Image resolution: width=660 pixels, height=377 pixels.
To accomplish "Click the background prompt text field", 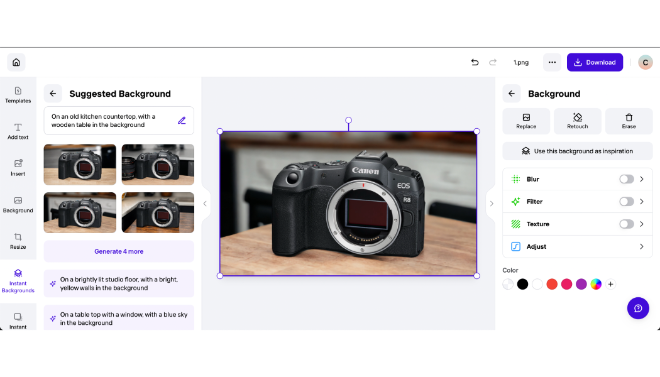I will (119, 121).
